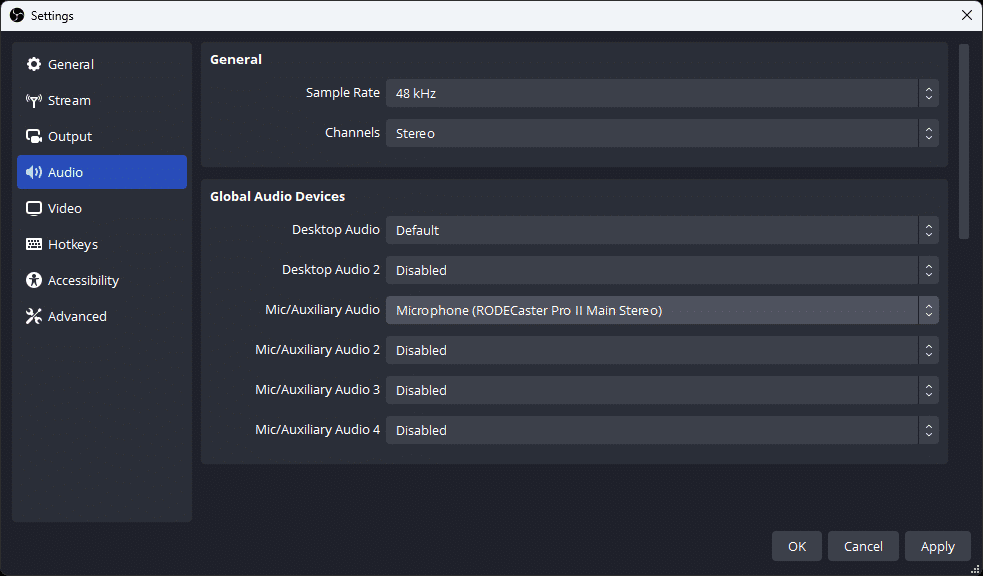Click the Accessibility person icon
The image size is (983, 576).
point(34,280)
